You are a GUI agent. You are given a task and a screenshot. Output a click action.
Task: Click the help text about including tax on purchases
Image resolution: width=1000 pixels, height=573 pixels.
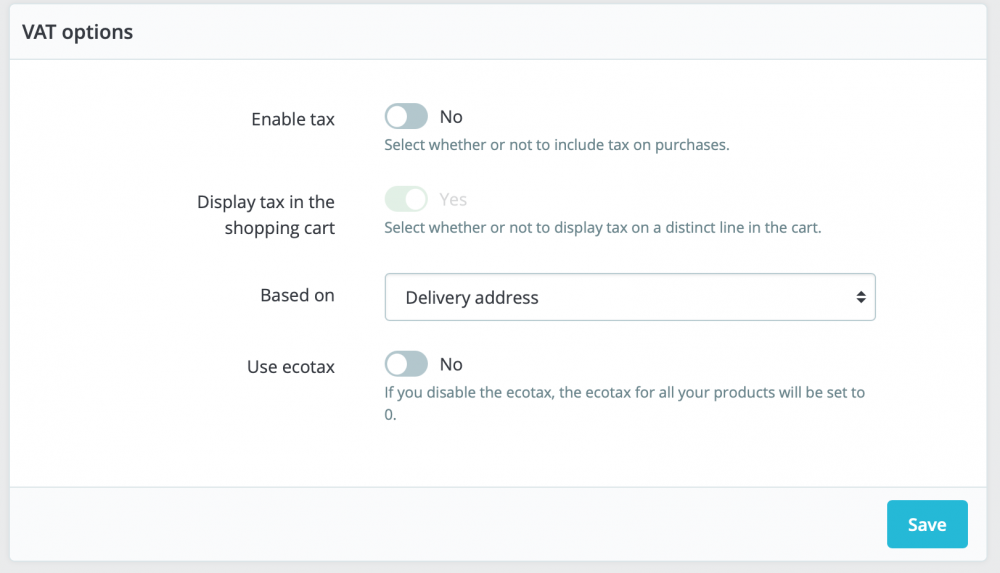557,144
